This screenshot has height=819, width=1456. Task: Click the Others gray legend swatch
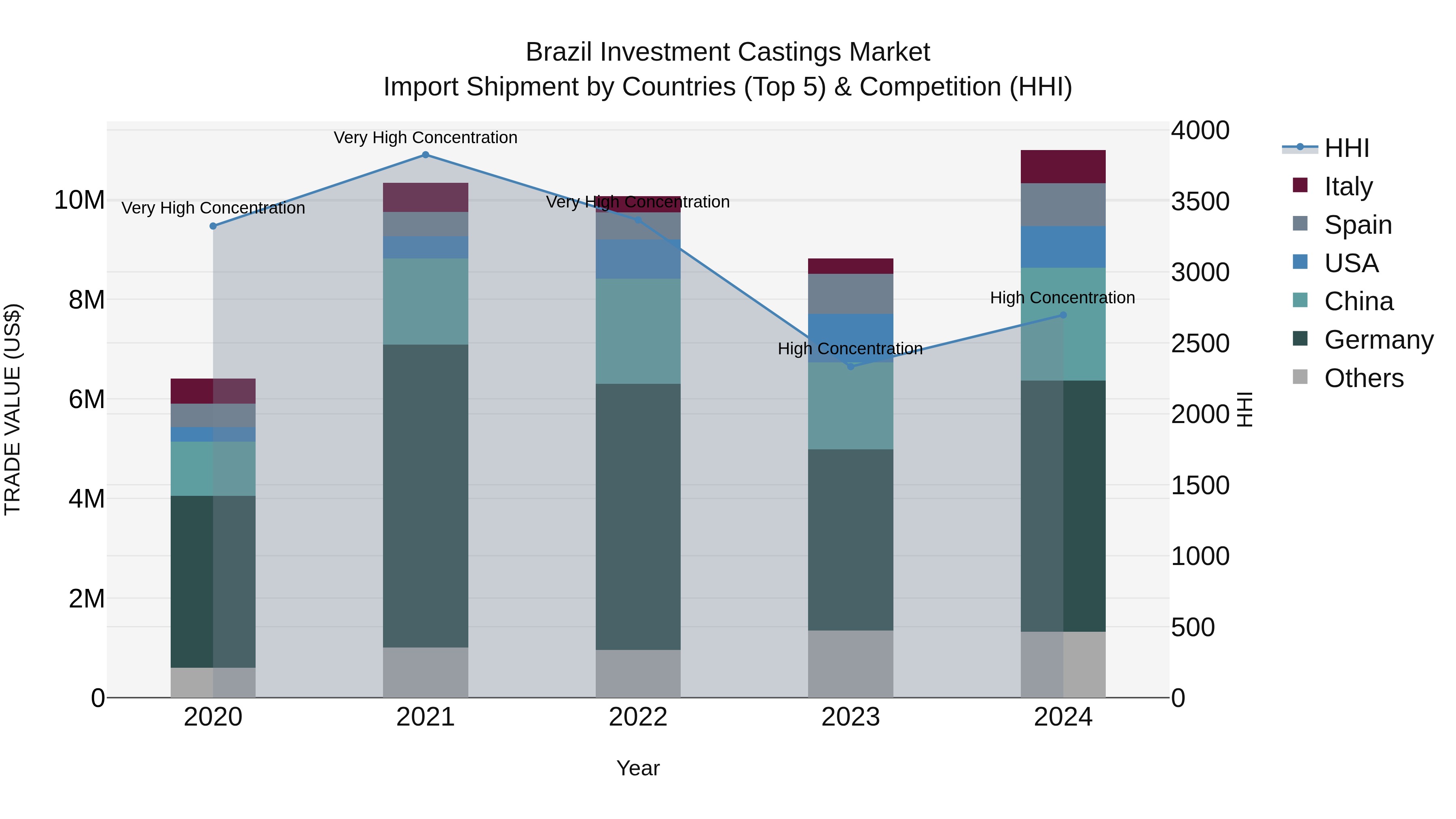click(x=1300, y=377)
